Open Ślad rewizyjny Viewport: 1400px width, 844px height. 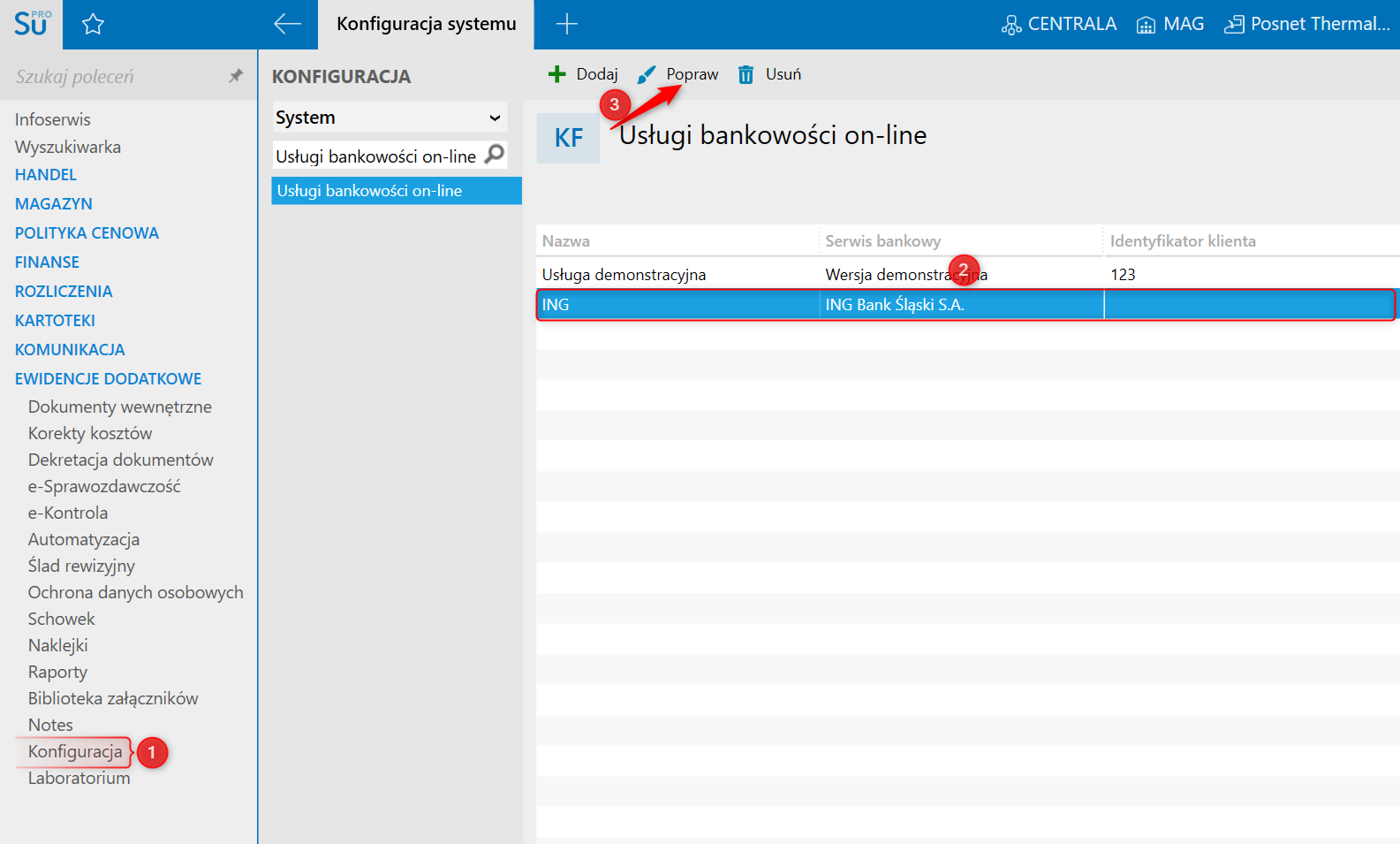(81, 566)
